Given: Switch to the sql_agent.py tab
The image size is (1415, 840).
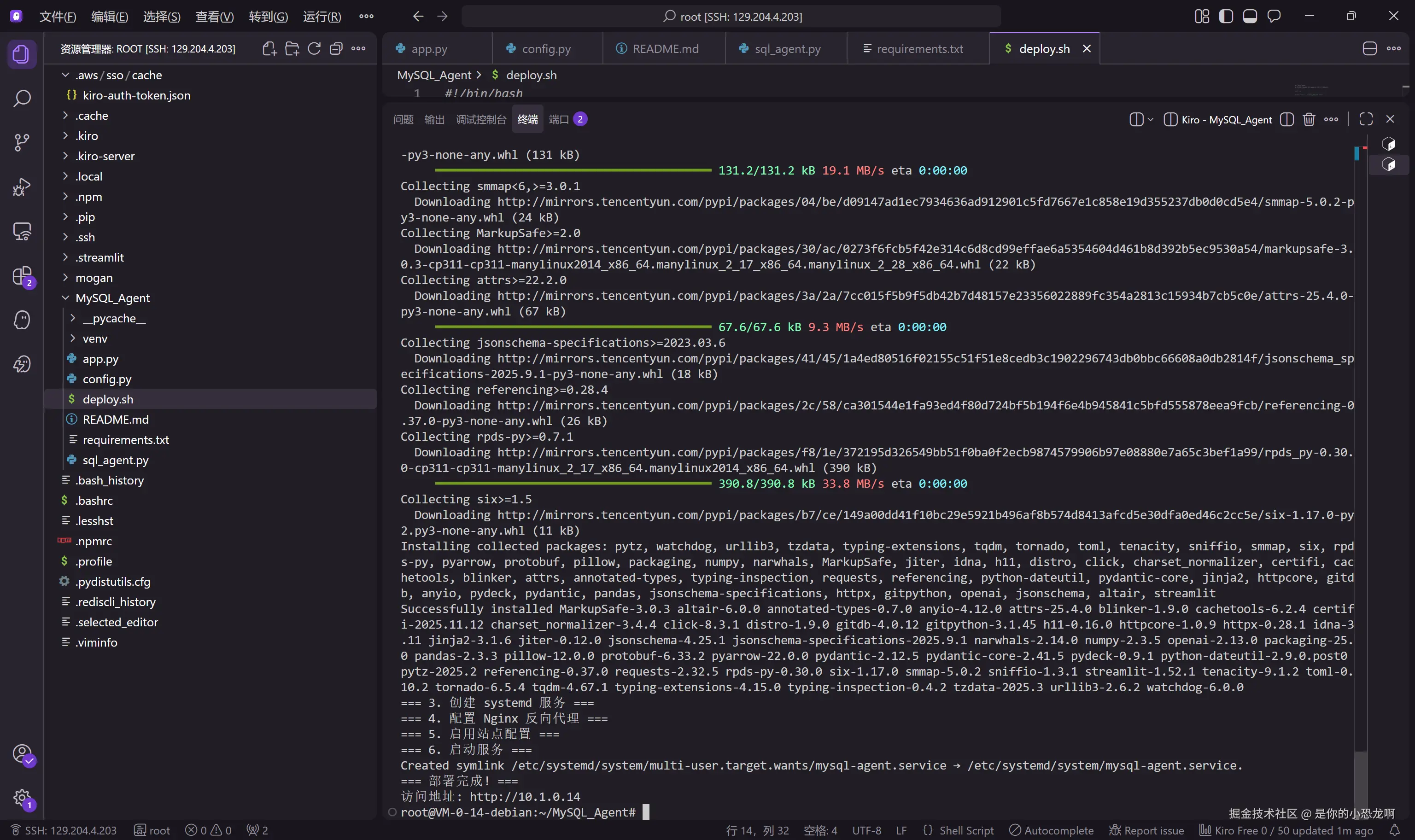Looking at the screenshot, I should click(787, 49).
